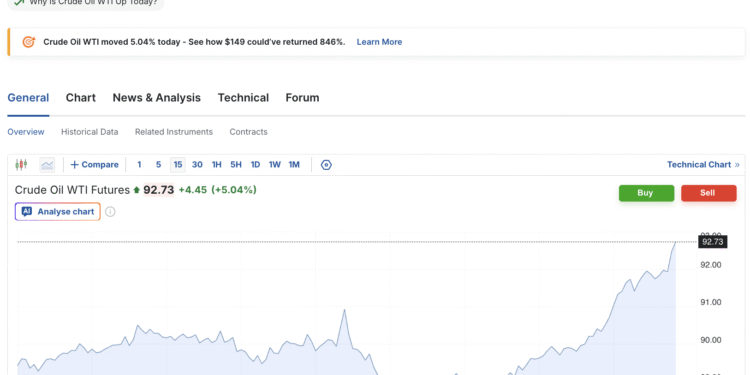The height and width of the screenshot is (375, 750).
Task: Open Historical Data sub-tab
Action: (x=89, y=132)
